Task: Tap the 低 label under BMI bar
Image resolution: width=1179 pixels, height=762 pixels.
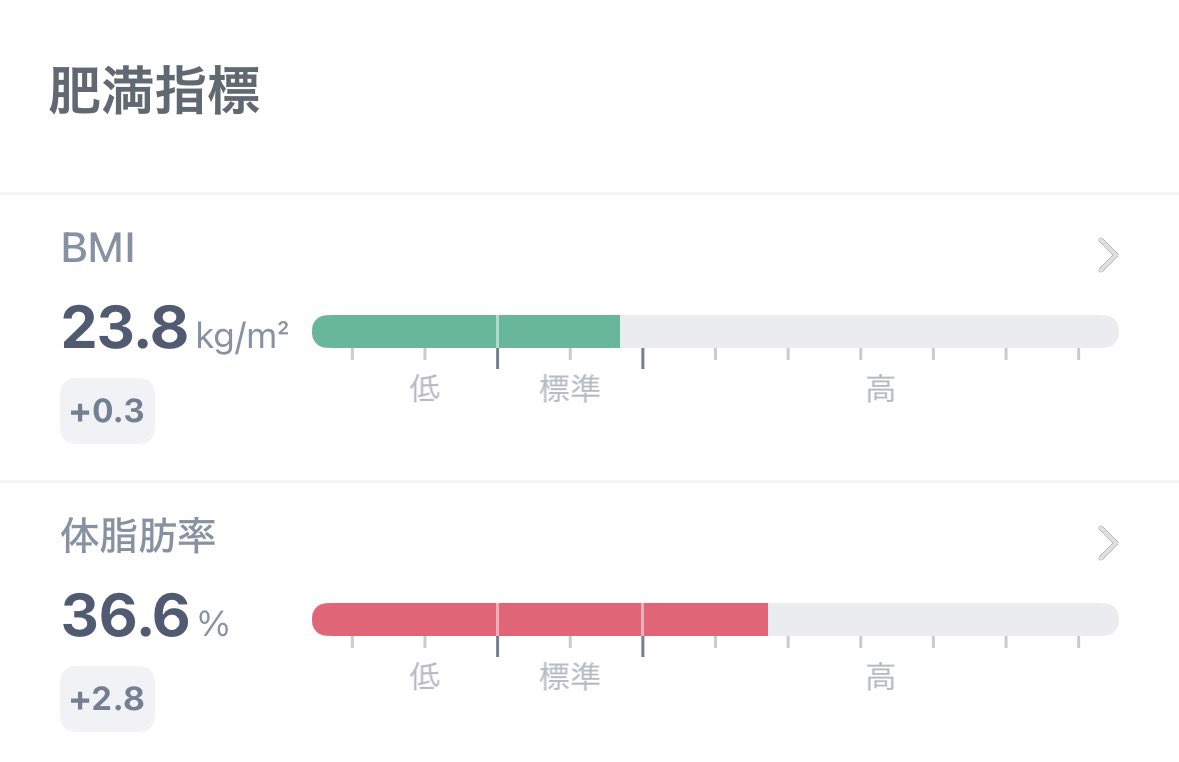Action: [x=425, y=389]
